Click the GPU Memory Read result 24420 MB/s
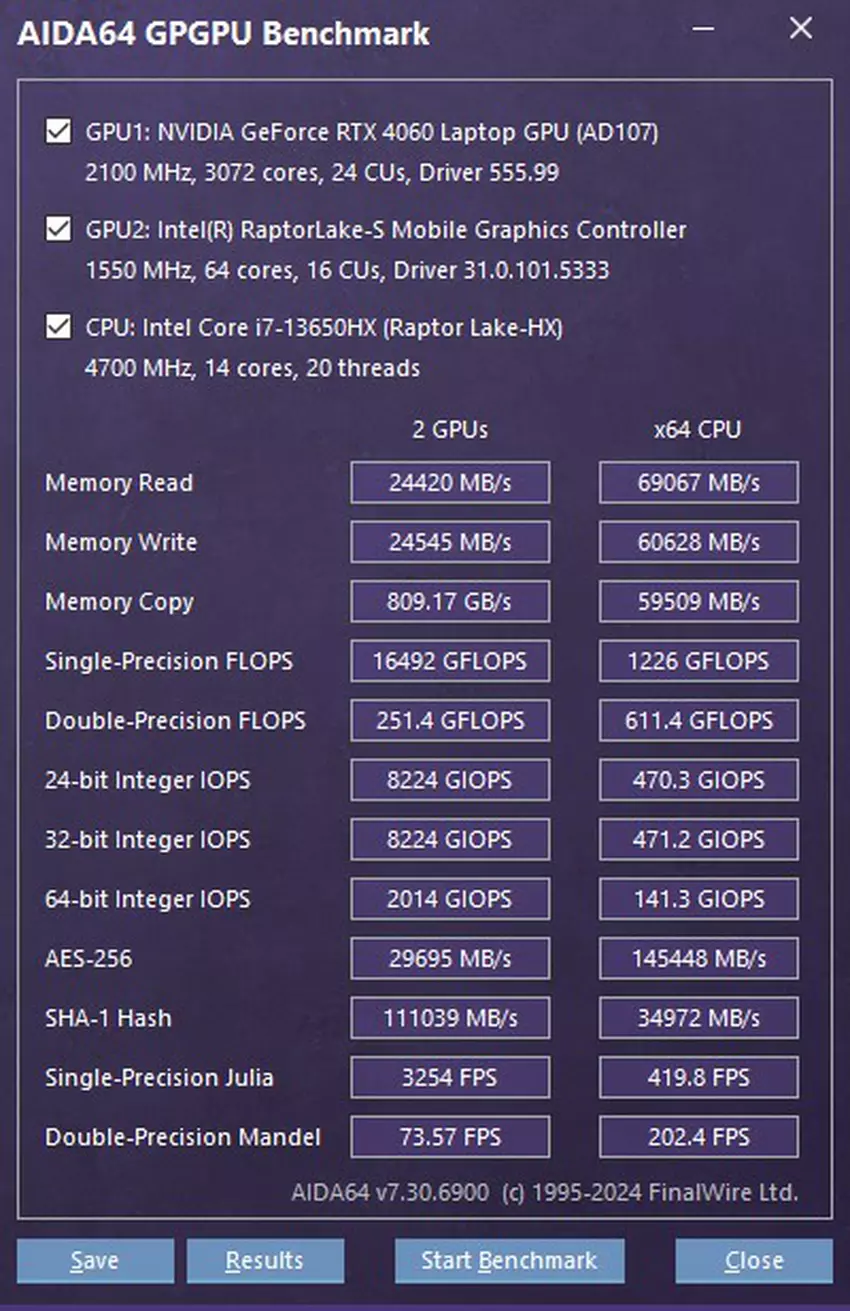This screenshot has height=1311, width=850. click(450, 483)
